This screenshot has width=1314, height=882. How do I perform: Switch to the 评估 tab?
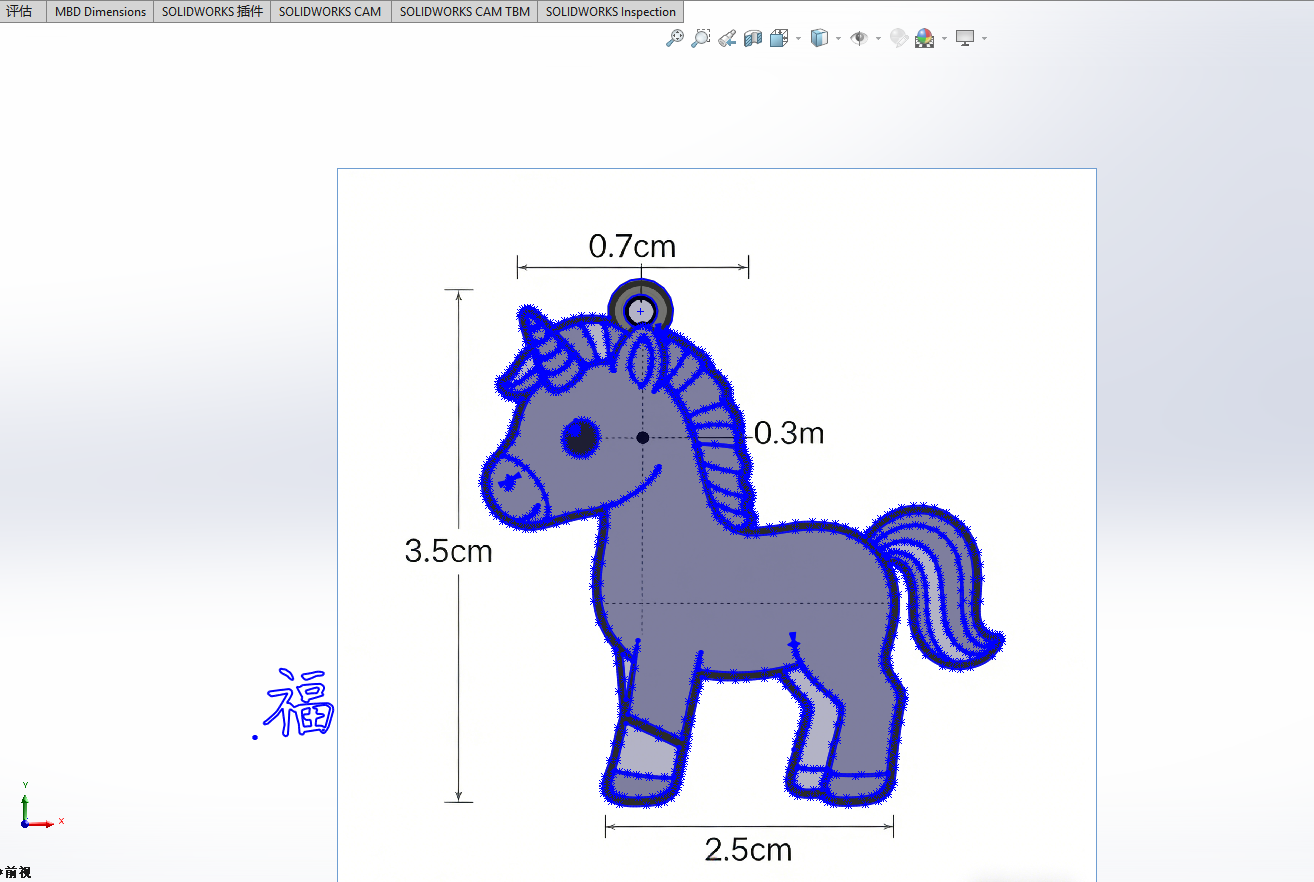(20, 12)
